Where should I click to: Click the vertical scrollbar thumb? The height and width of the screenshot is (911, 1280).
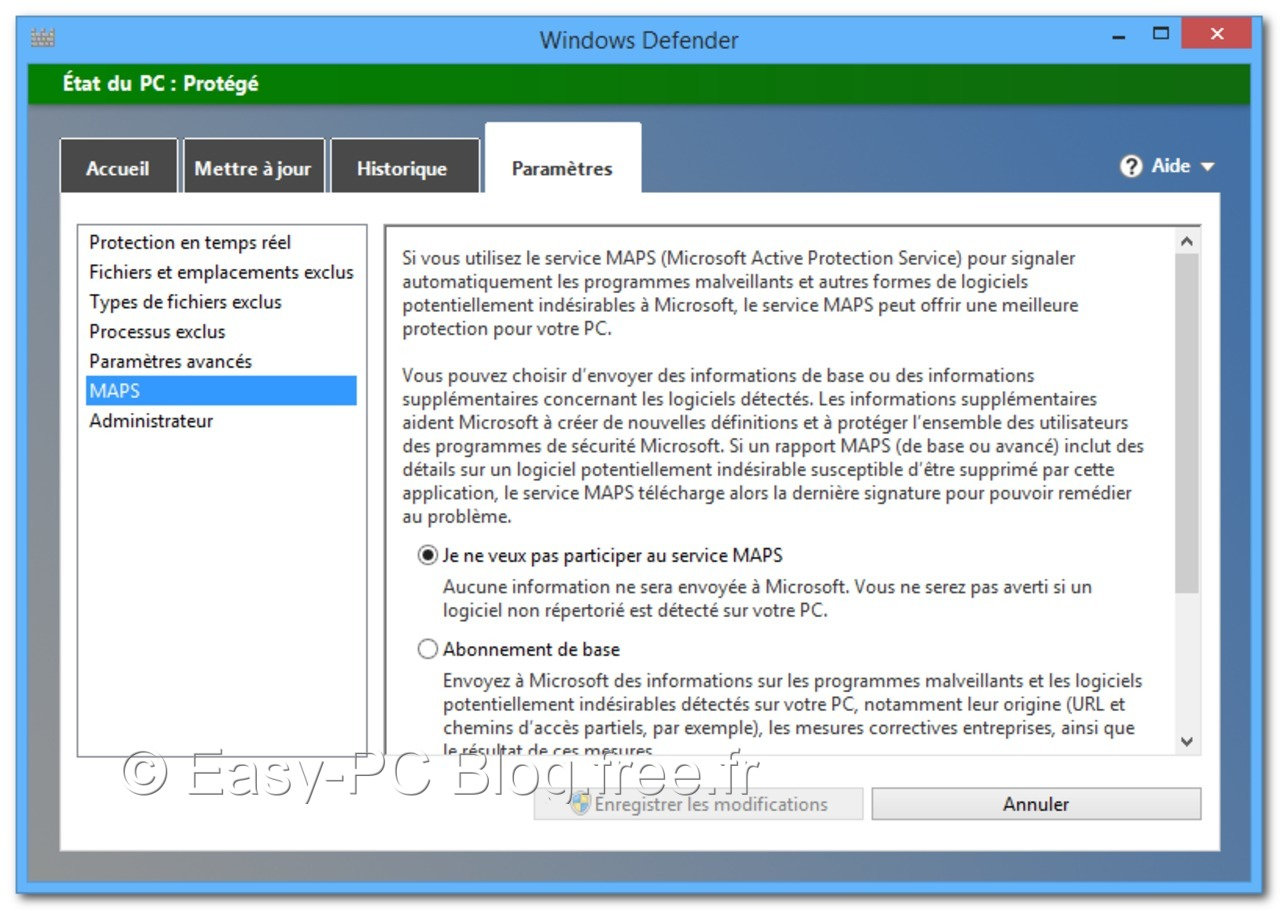coord(1187,423)
